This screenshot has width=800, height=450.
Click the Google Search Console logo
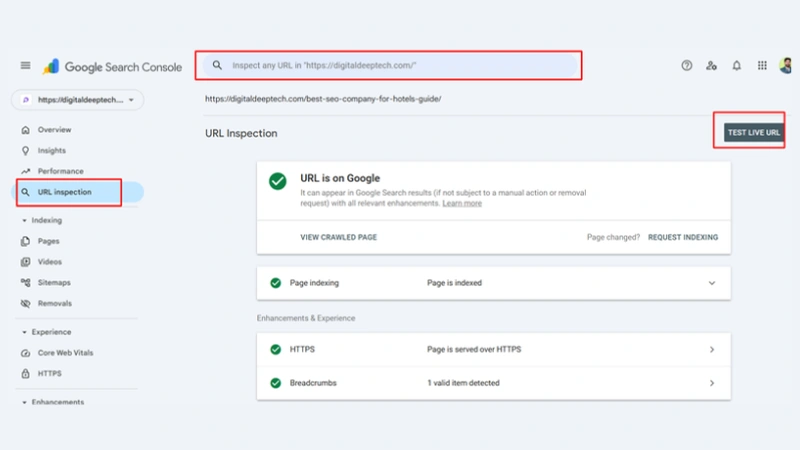pos(112,67)
